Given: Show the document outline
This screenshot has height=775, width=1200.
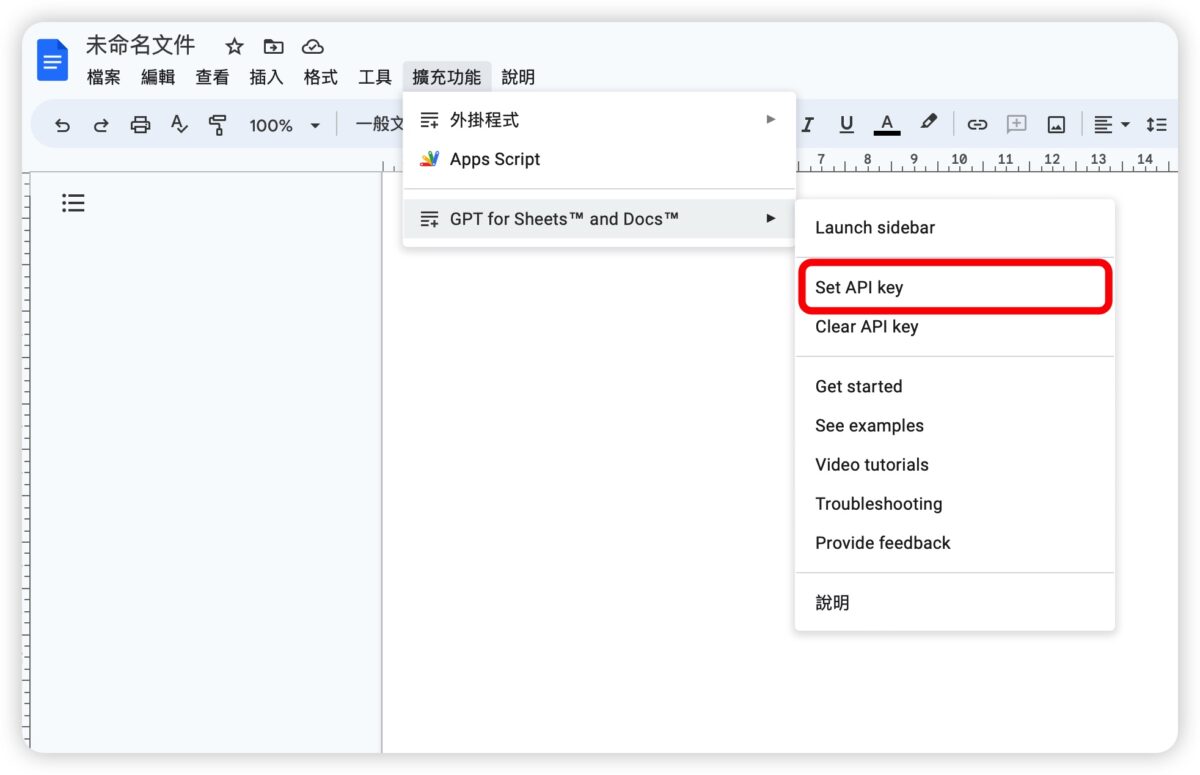Looking at the screenshot, I should [x=73, y=203].
